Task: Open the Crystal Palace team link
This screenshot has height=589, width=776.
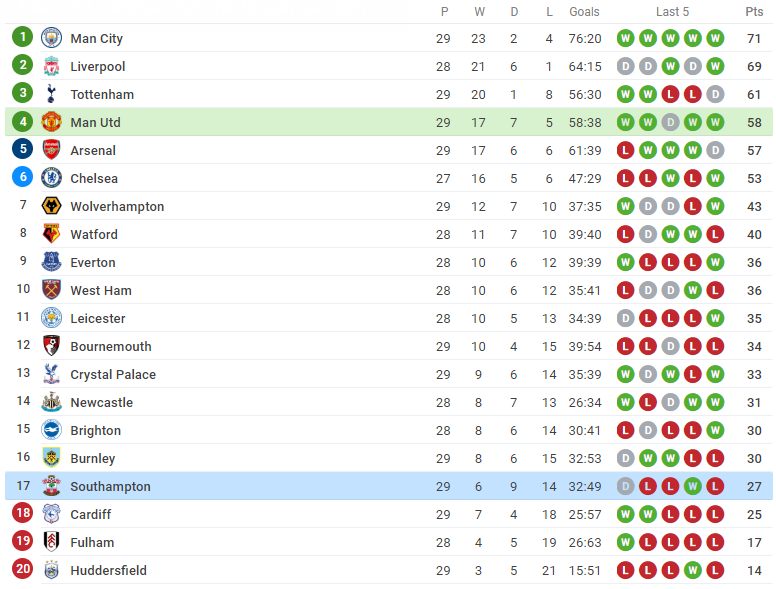Action: point(113,374)
